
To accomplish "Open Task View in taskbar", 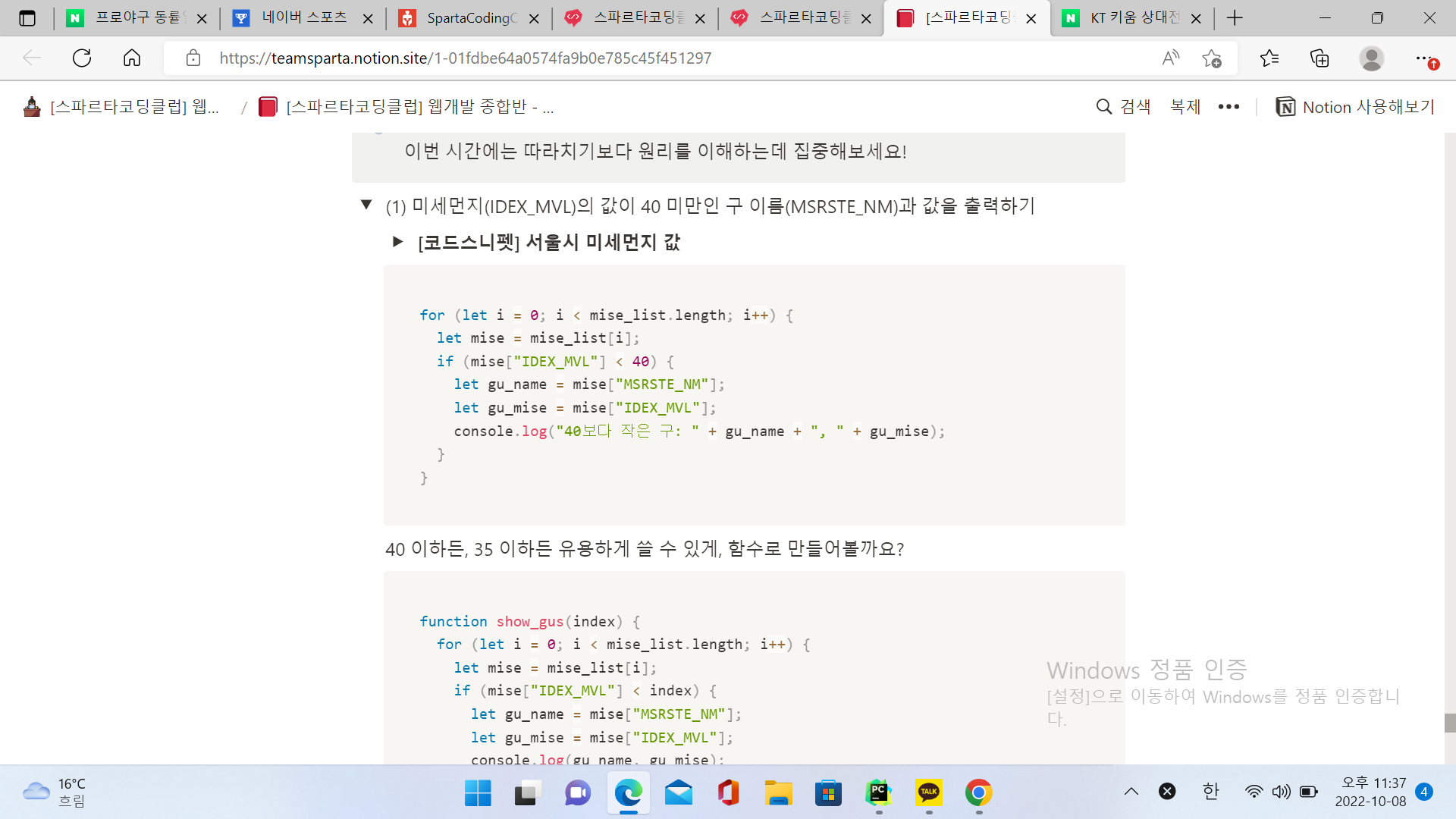I will tap(528, 793).
